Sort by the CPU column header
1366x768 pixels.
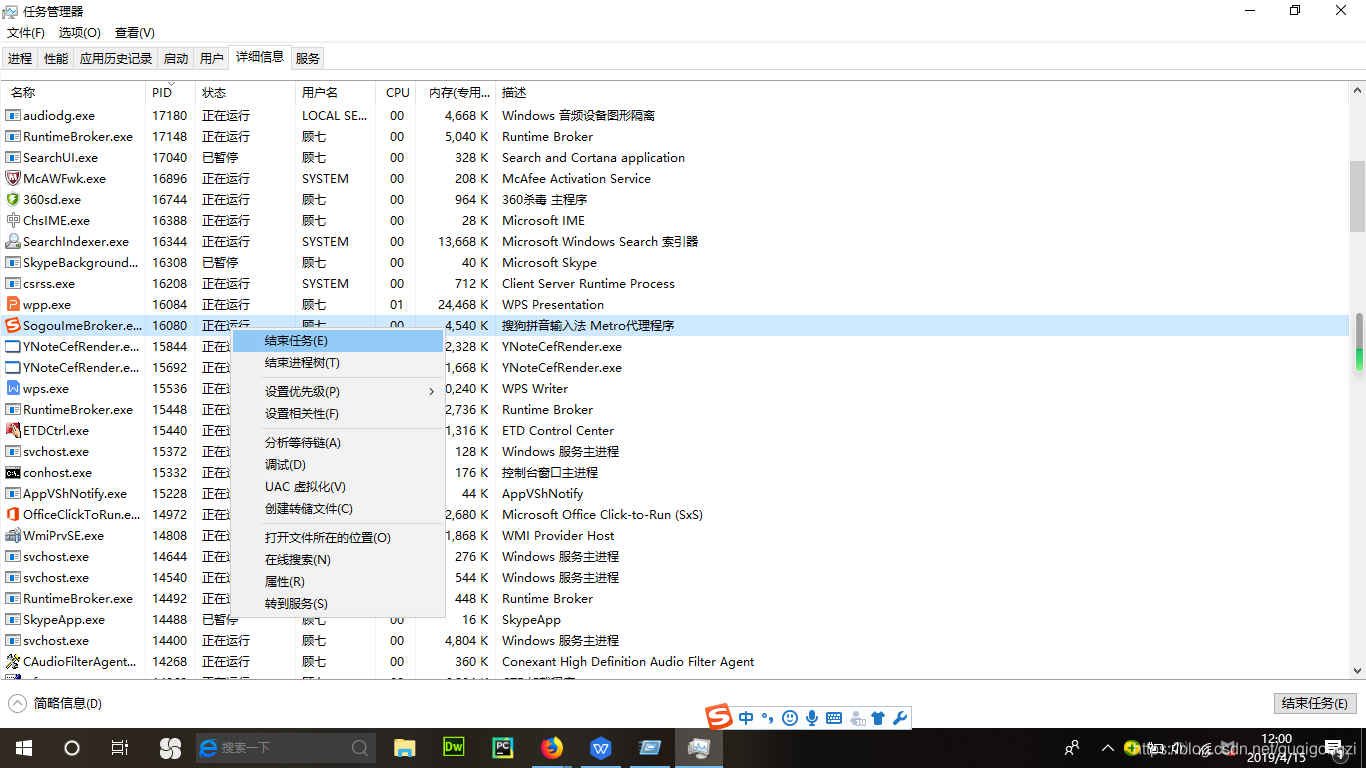click(x=398, y=93)
